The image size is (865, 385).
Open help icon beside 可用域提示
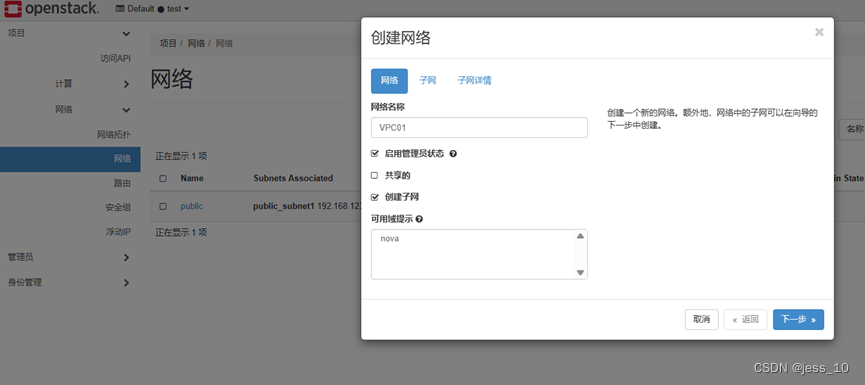[419, 219]
